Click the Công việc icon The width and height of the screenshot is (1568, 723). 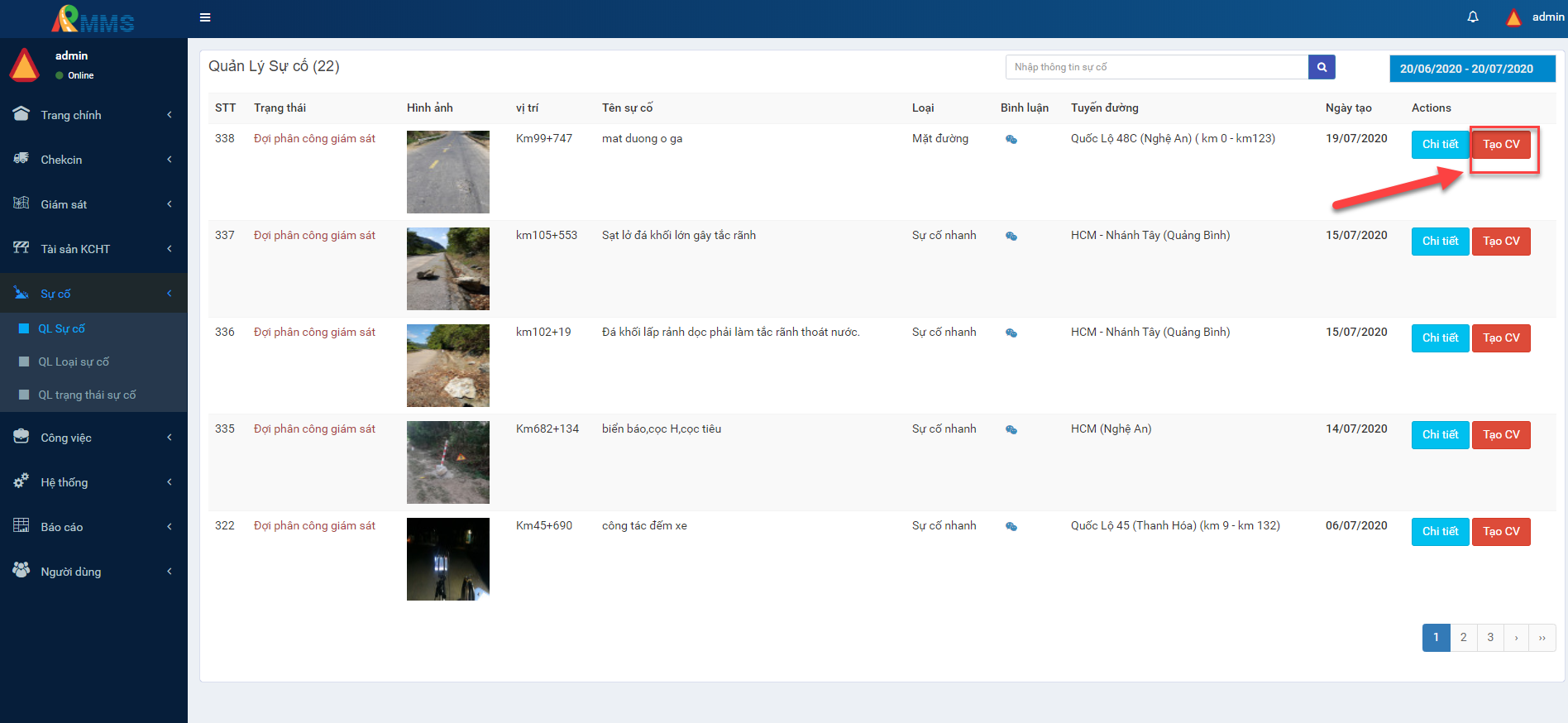(x=22, y=437)
